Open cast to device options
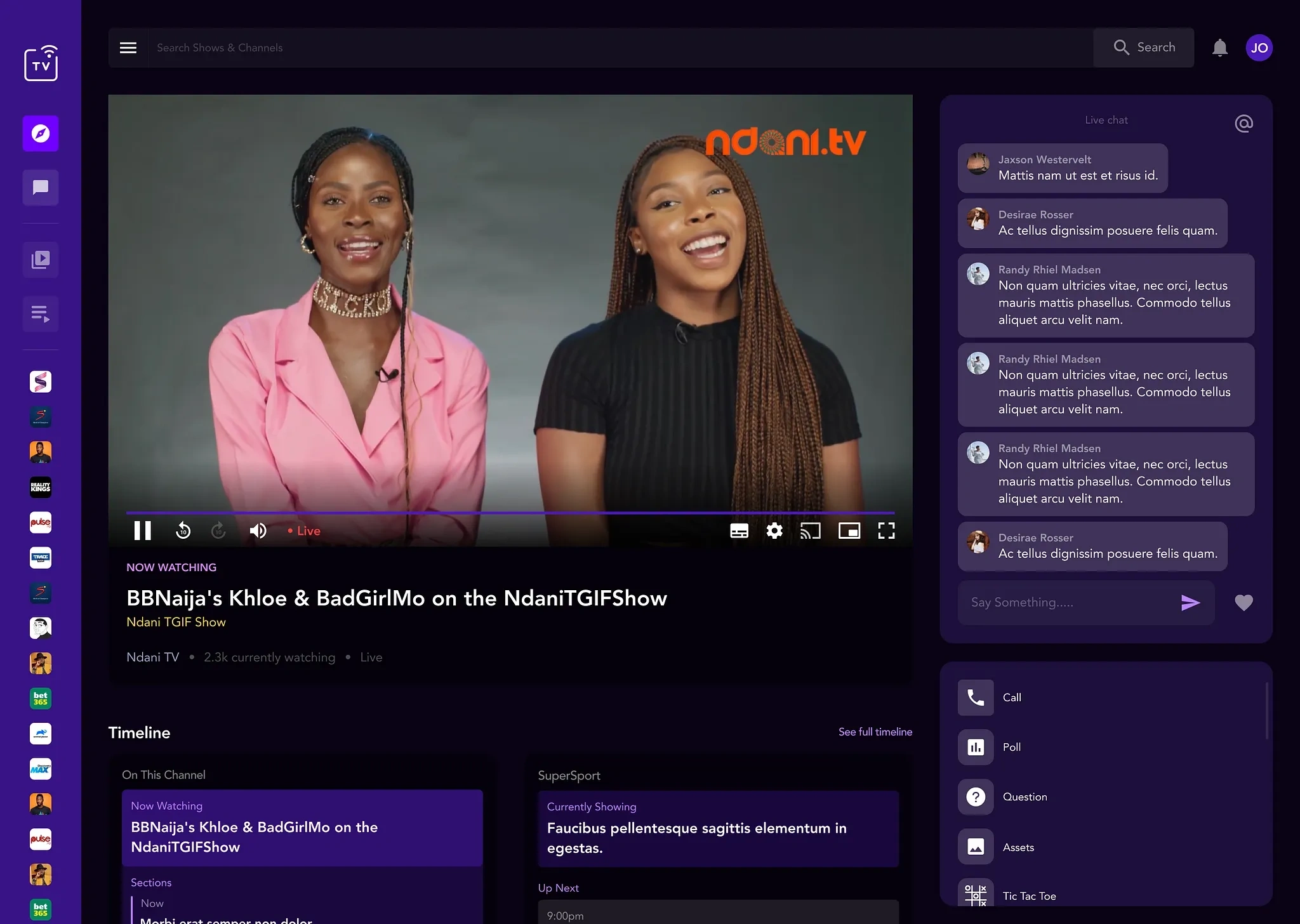This screenshot has height=924, width=1300. point(811,531)
